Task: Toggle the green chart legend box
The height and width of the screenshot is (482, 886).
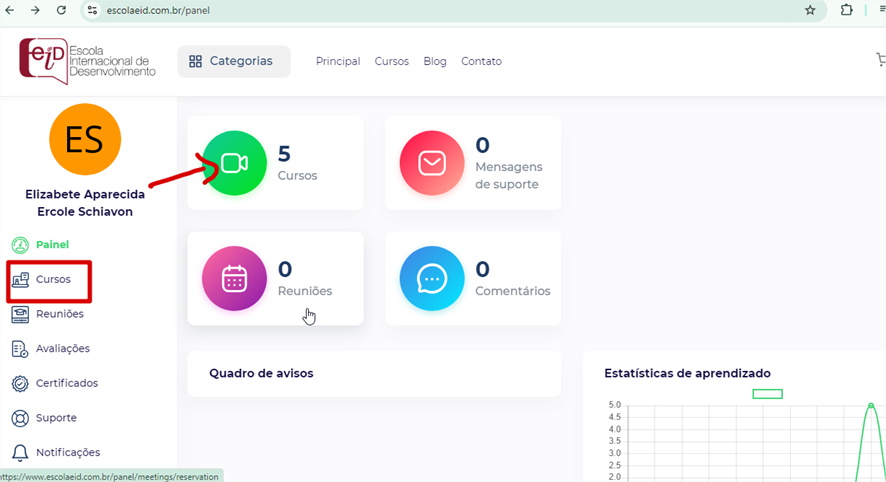Action: point(767,394)
